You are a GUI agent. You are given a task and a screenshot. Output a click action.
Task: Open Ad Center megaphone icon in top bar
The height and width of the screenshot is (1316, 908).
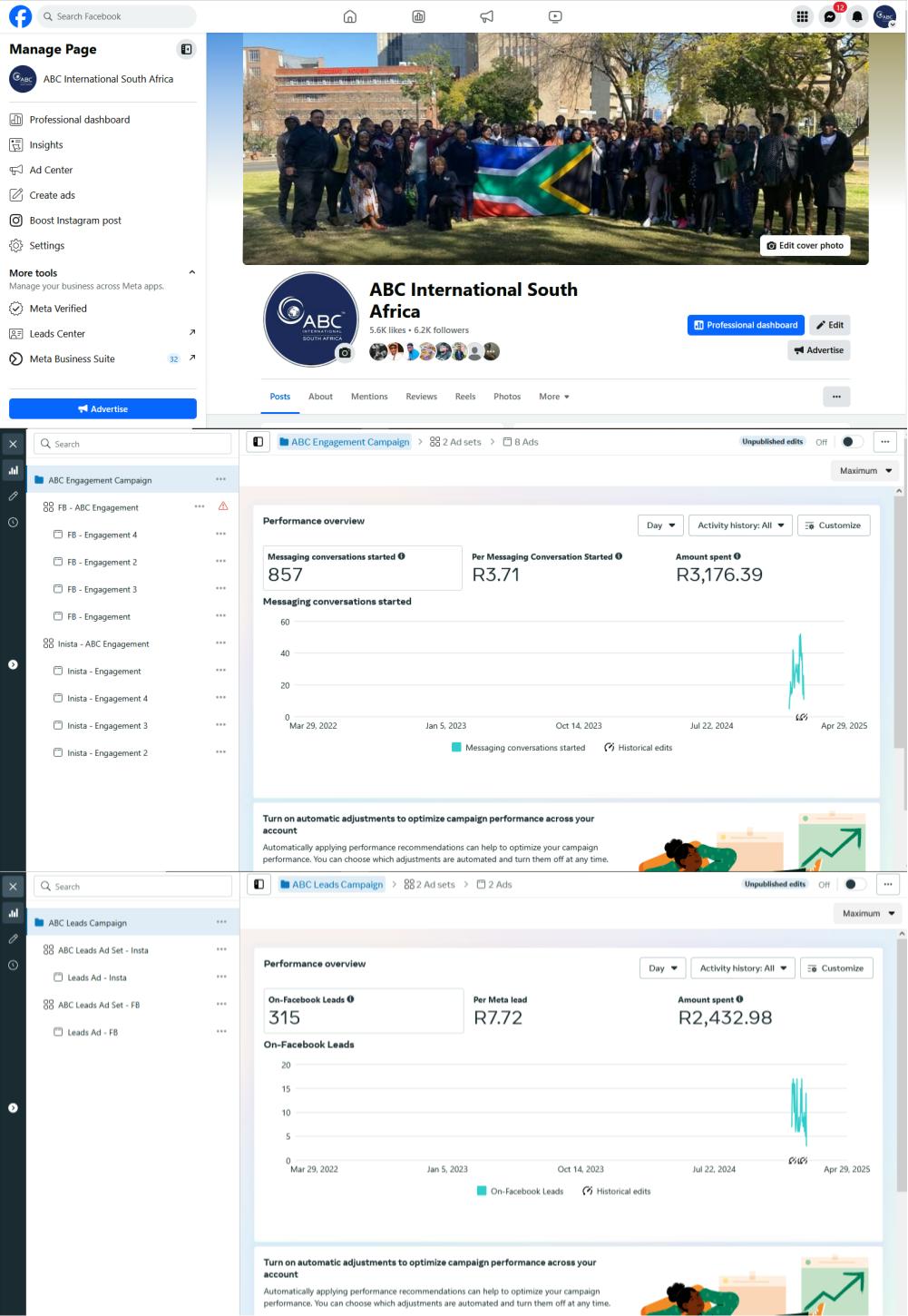[487, 16]
